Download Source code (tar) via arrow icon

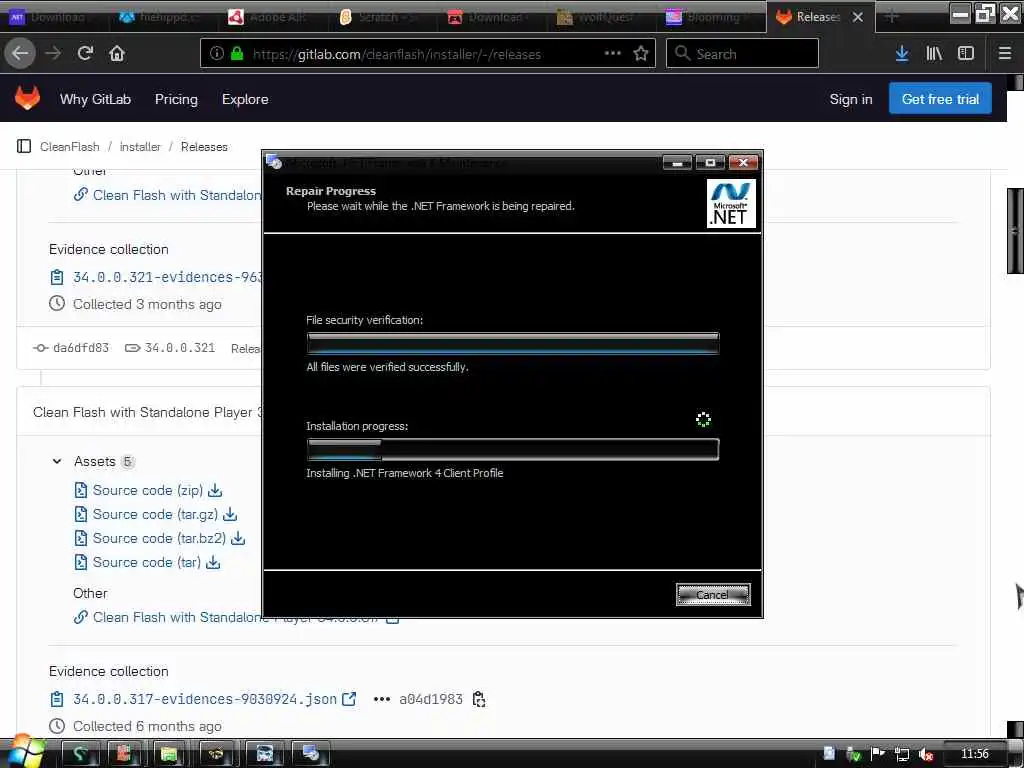coord(213,562)
